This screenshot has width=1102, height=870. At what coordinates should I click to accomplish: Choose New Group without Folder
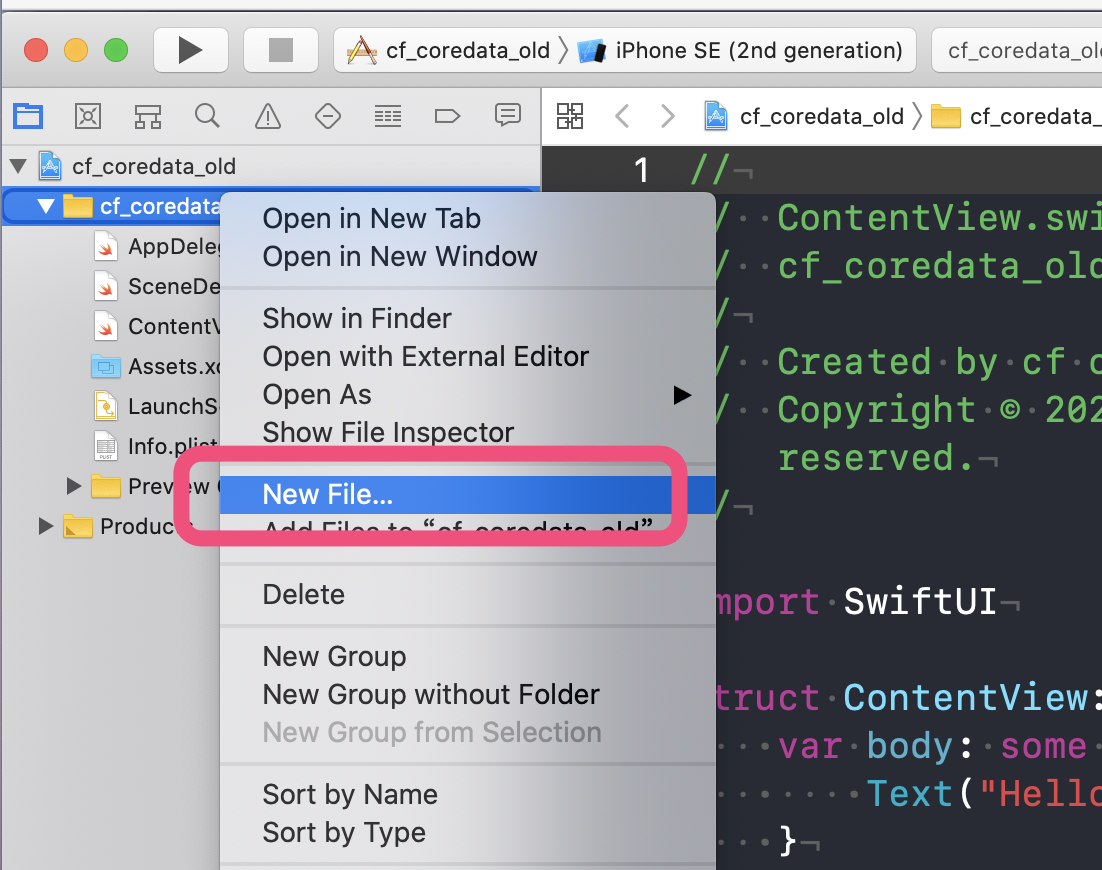(467, 694)
